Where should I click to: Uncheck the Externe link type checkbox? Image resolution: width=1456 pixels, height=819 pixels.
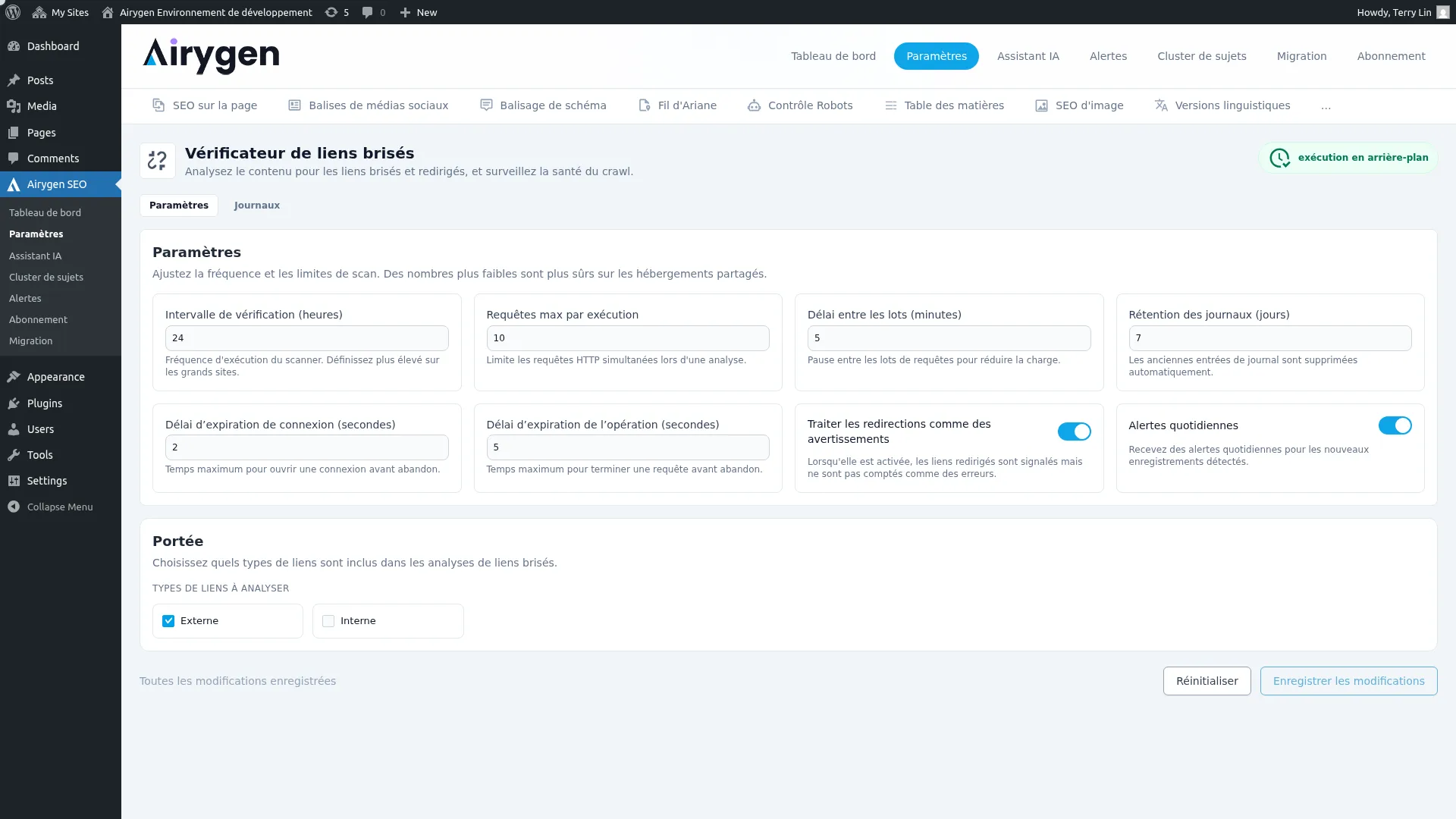168,621
